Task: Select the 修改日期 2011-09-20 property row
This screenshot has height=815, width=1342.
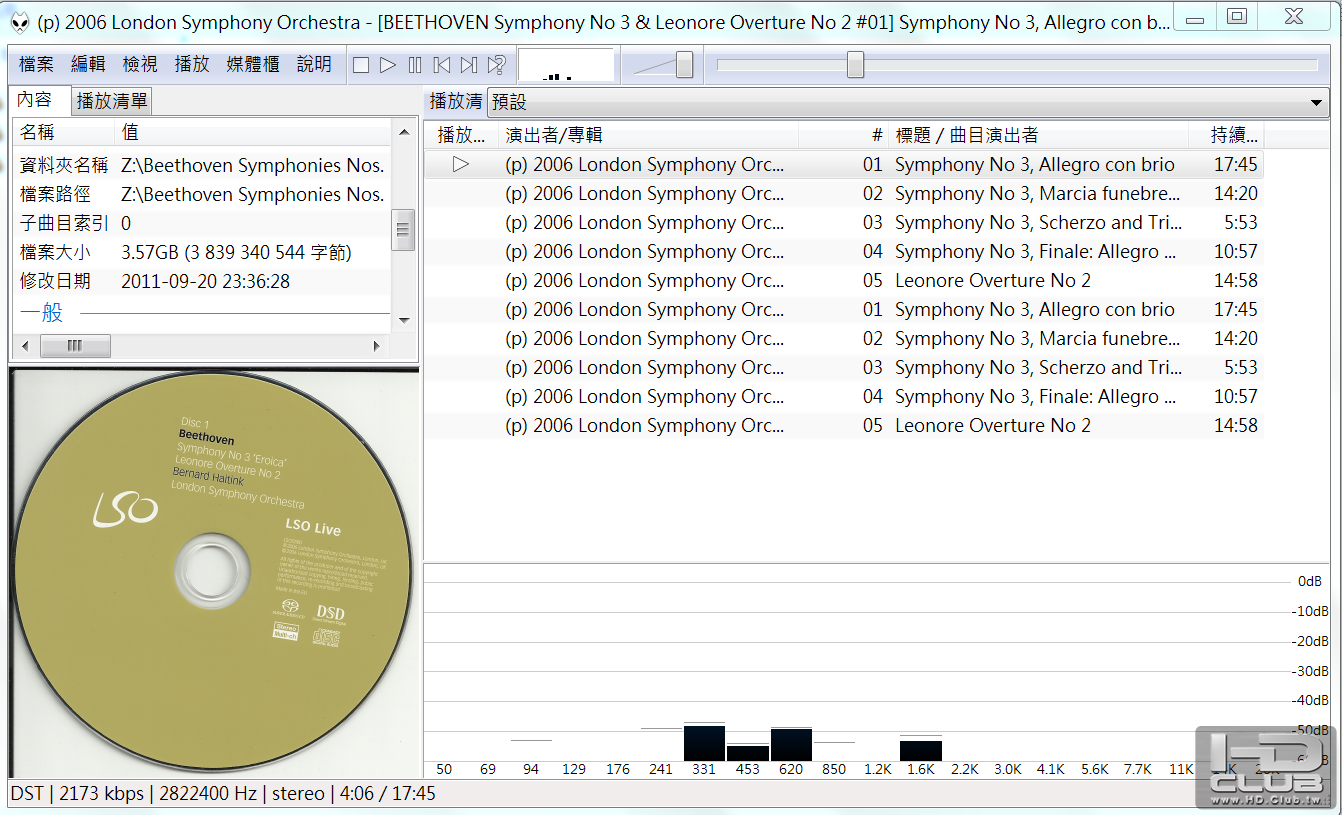Action: 202,281
